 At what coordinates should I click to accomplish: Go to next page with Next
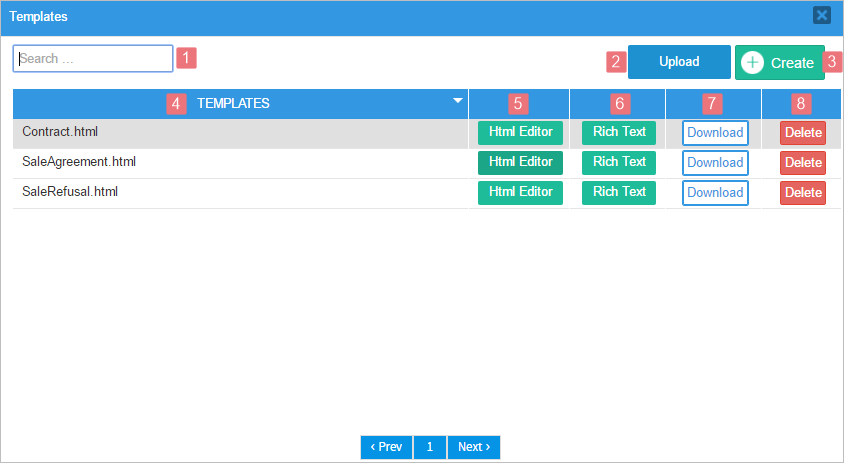474,447
